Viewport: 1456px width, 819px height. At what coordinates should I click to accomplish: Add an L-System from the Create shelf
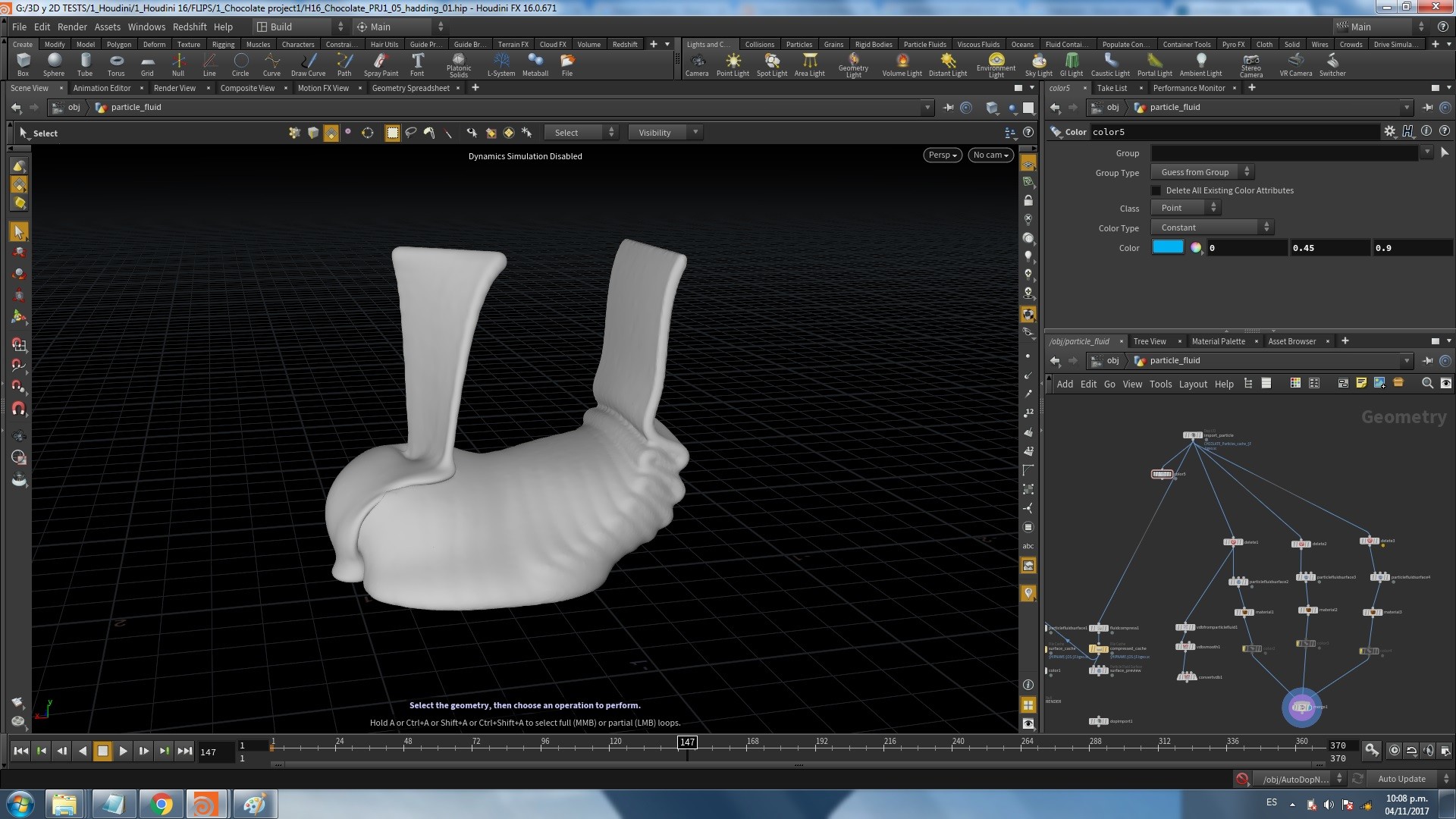point(500,64)
